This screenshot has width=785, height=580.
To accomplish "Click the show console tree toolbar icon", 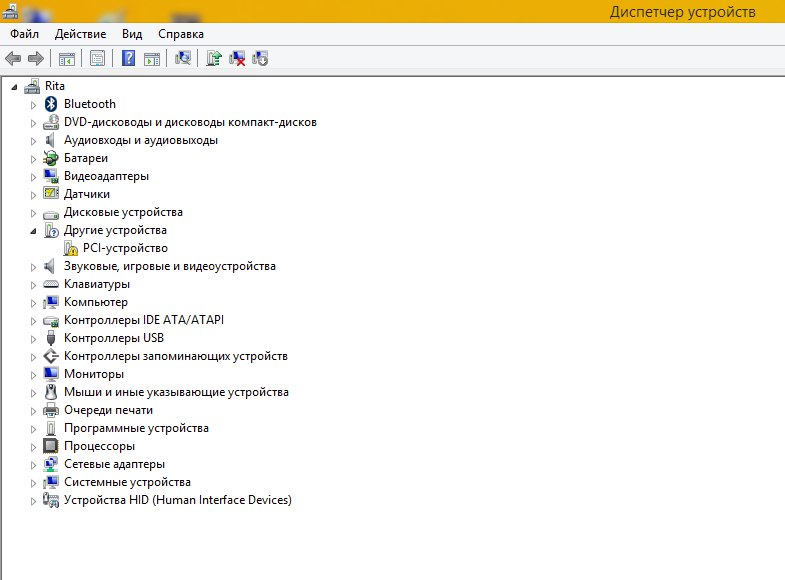I will coord(67,59).
